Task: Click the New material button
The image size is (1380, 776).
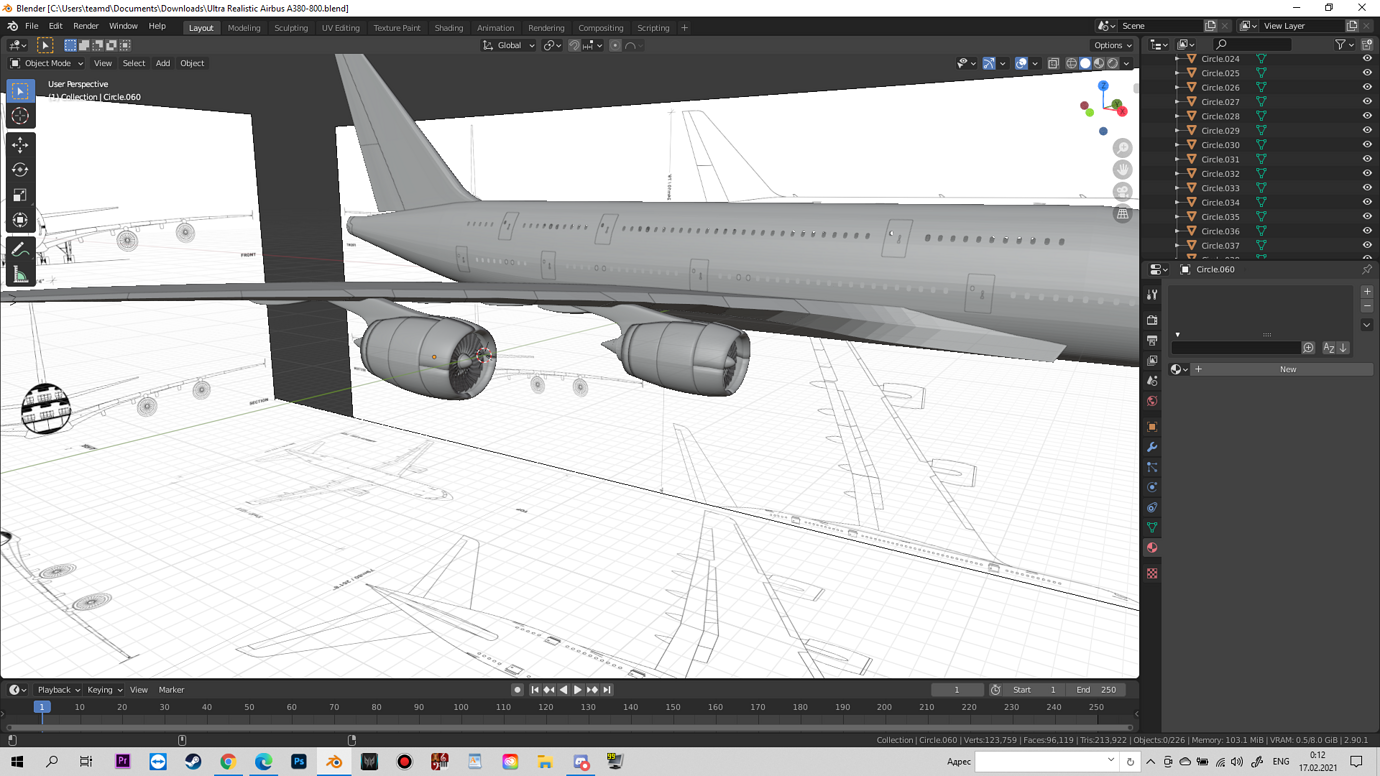Action: 1288,369
